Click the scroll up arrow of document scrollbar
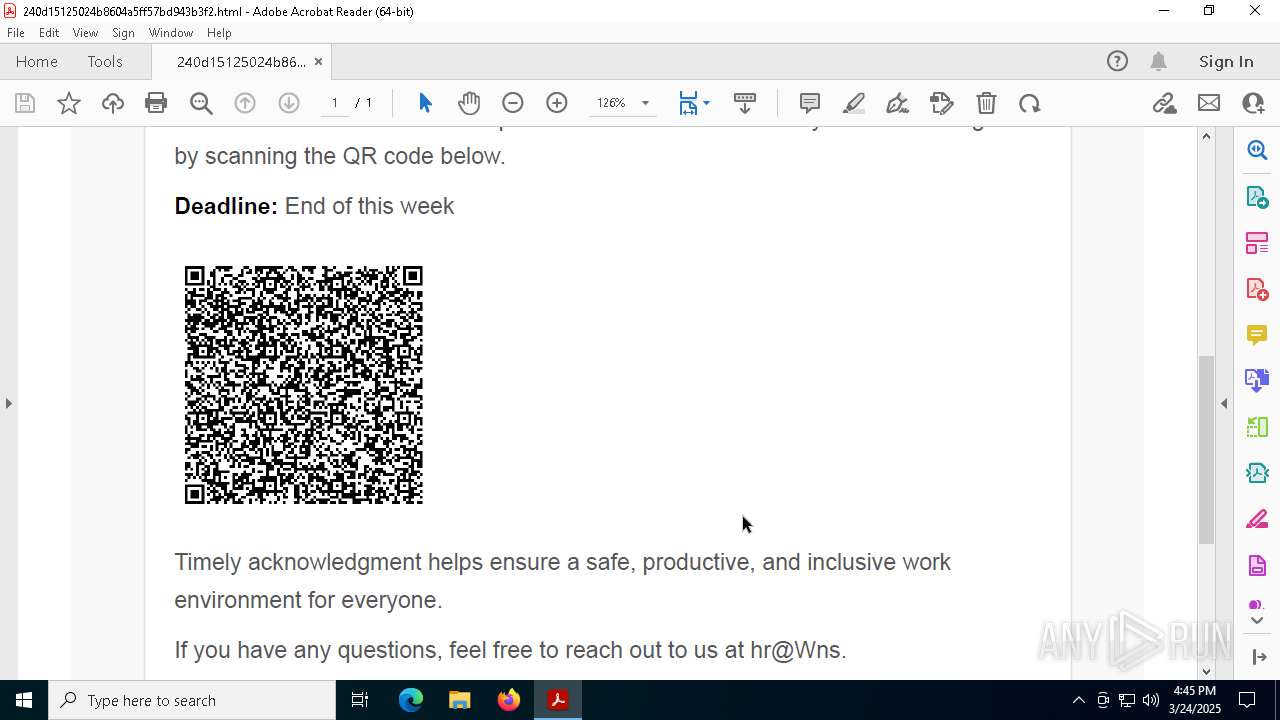Viewport: 1280px width, 720px height. coord(1206,136)
